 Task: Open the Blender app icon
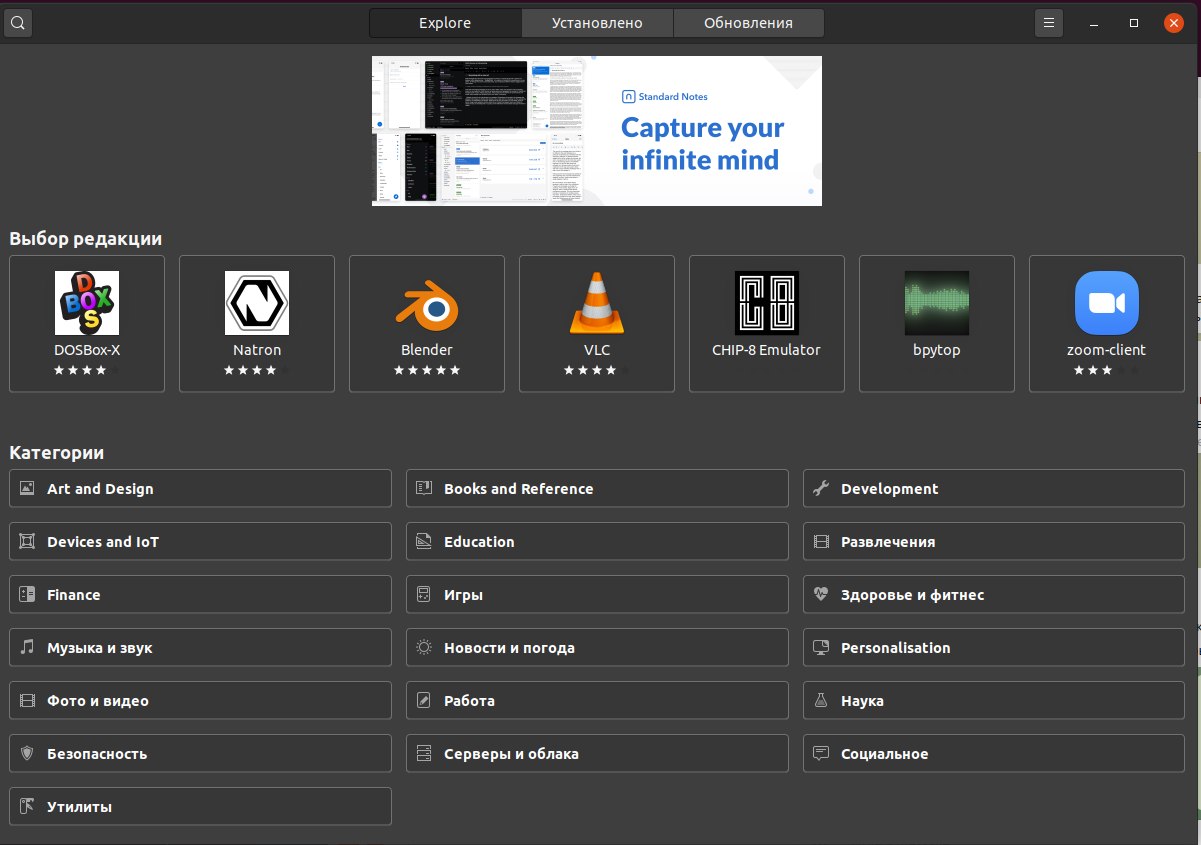427,303
